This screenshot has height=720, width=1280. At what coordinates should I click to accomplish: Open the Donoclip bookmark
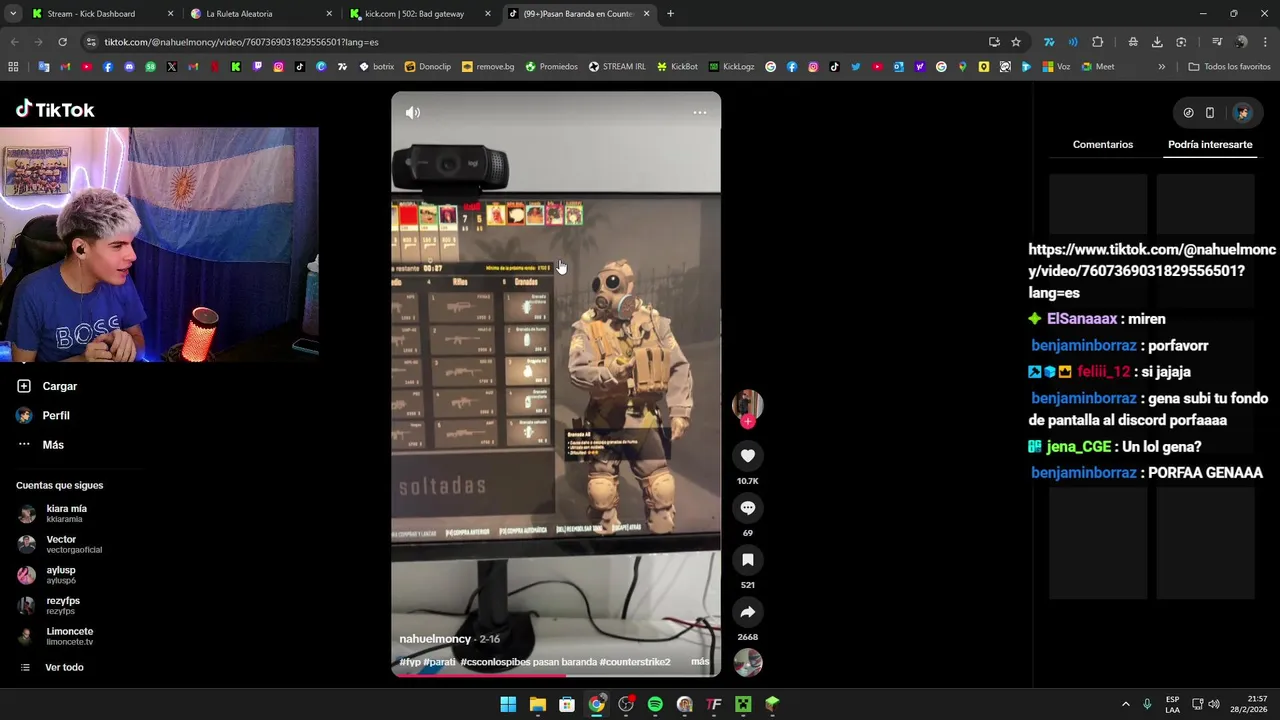(427, 67)
